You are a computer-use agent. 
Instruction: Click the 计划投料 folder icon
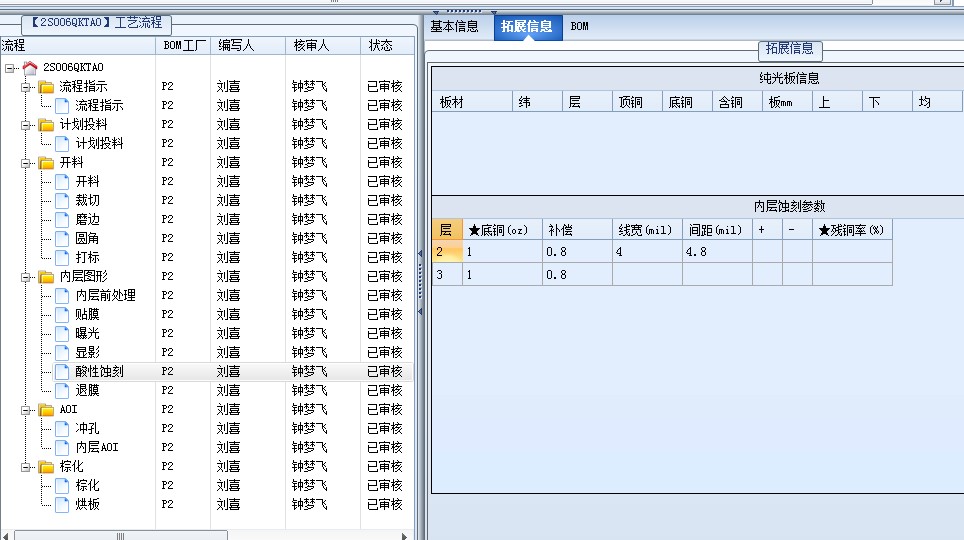point(46,125)
